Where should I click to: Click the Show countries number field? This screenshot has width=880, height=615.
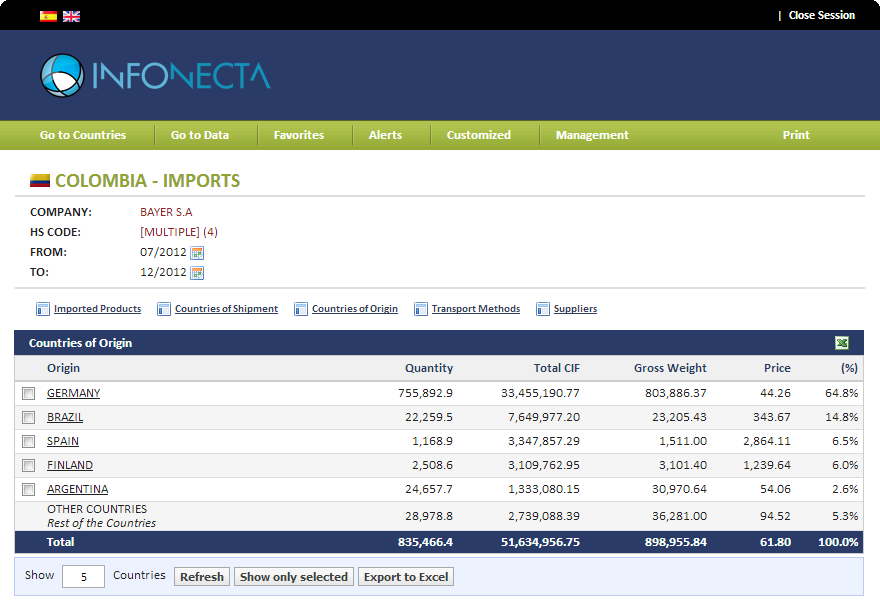tap(83, 577)
